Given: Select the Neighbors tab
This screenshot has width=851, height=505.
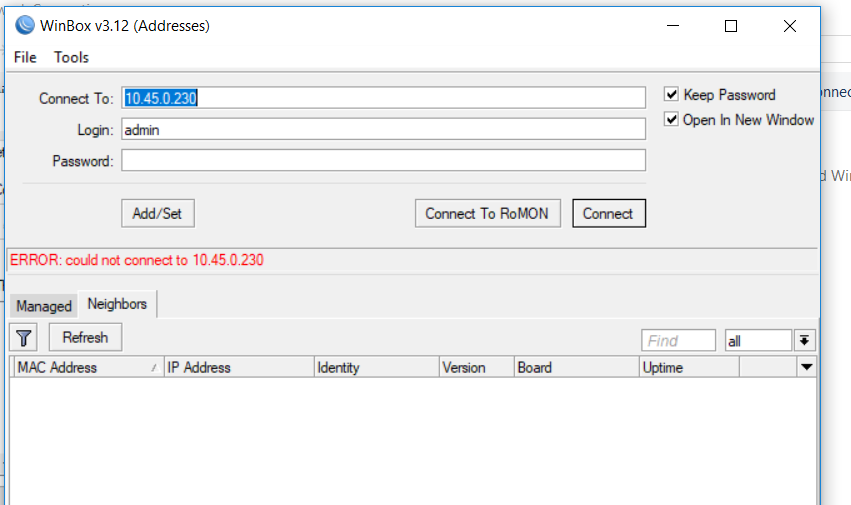Looking at the screenshot, I should pos(117,304).
